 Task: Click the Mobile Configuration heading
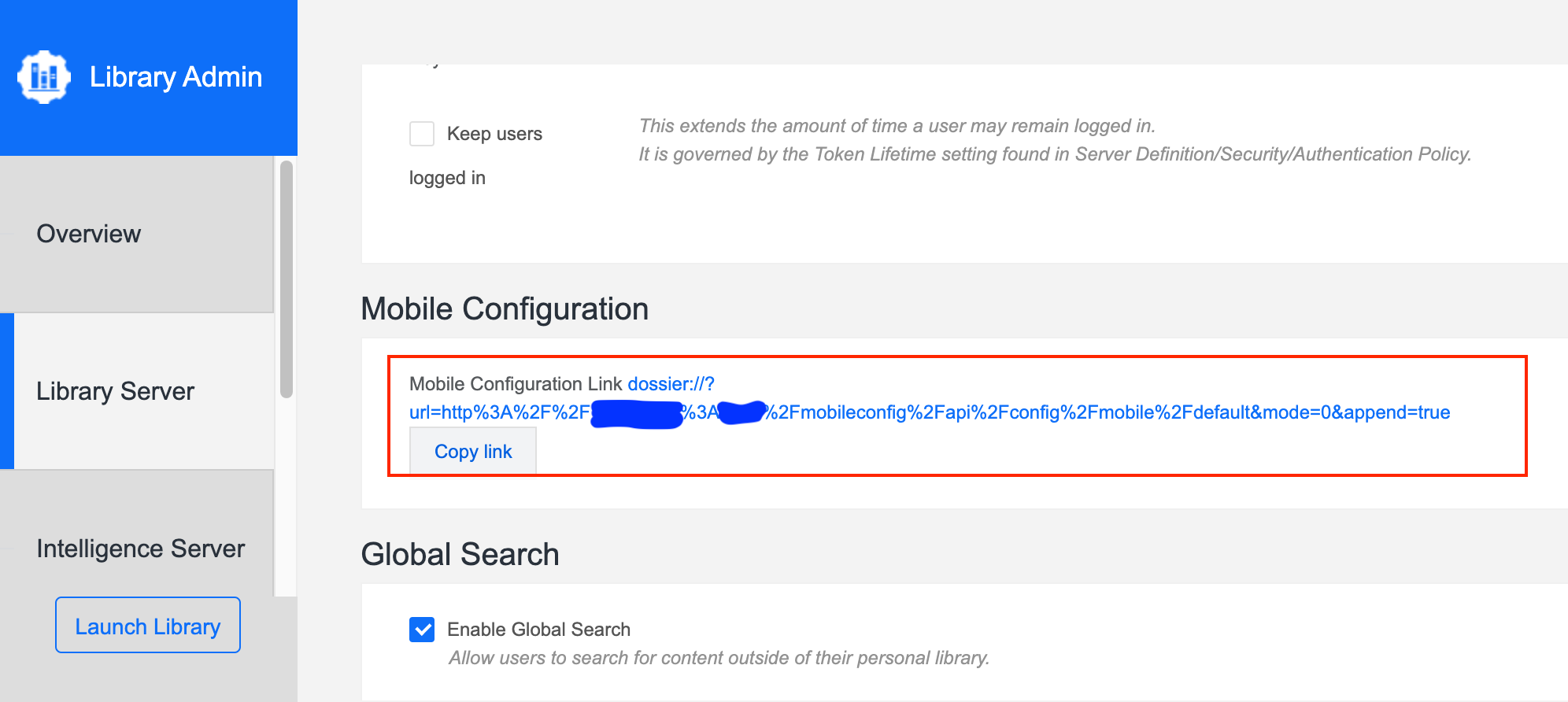click(x=505, y=309)
